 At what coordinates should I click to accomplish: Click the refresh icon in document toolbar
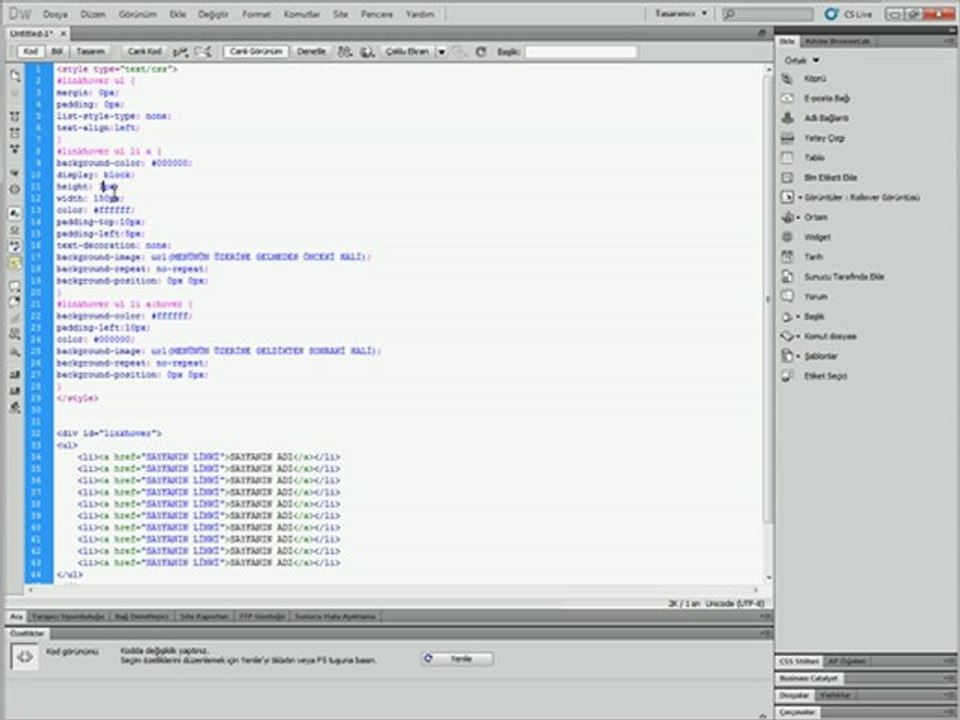click(x=481, y=52)
